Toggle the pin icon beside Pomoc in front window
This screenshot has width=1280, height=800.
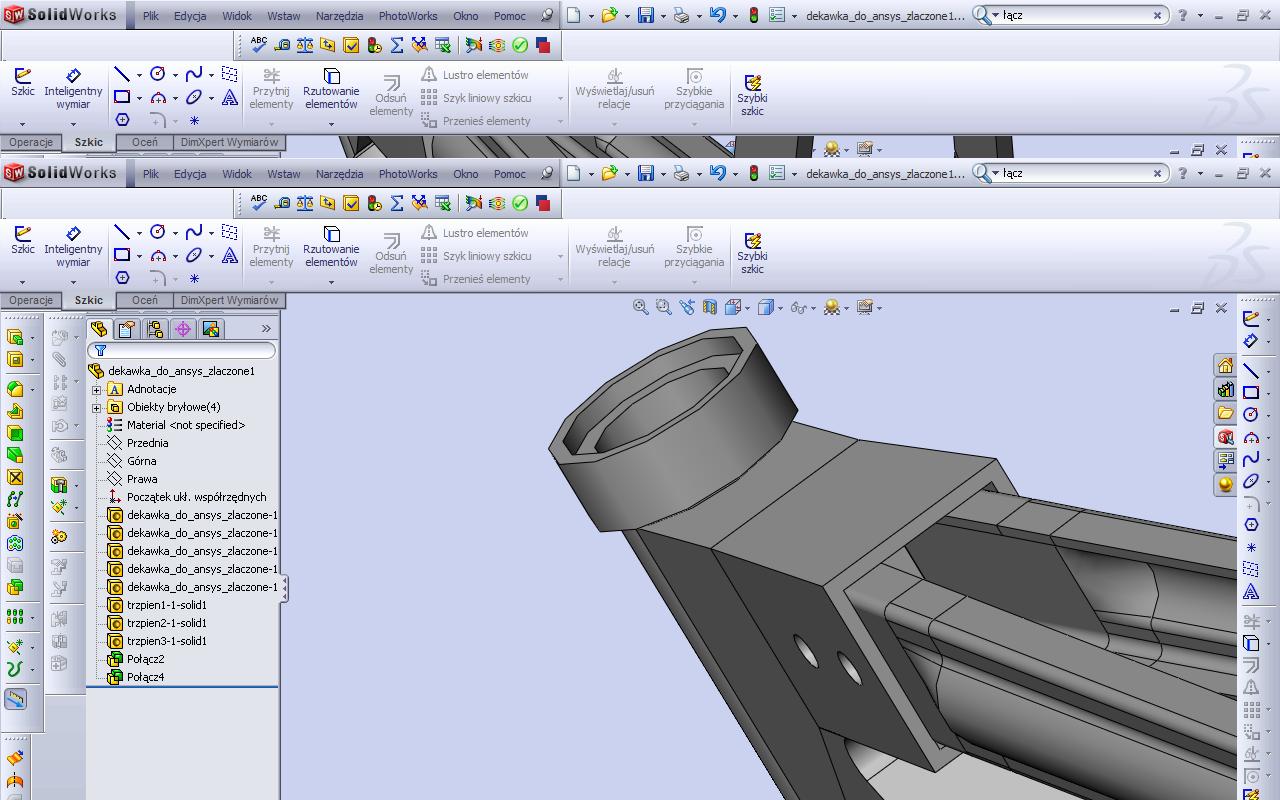pyautogui.click(x=546, y=173)
